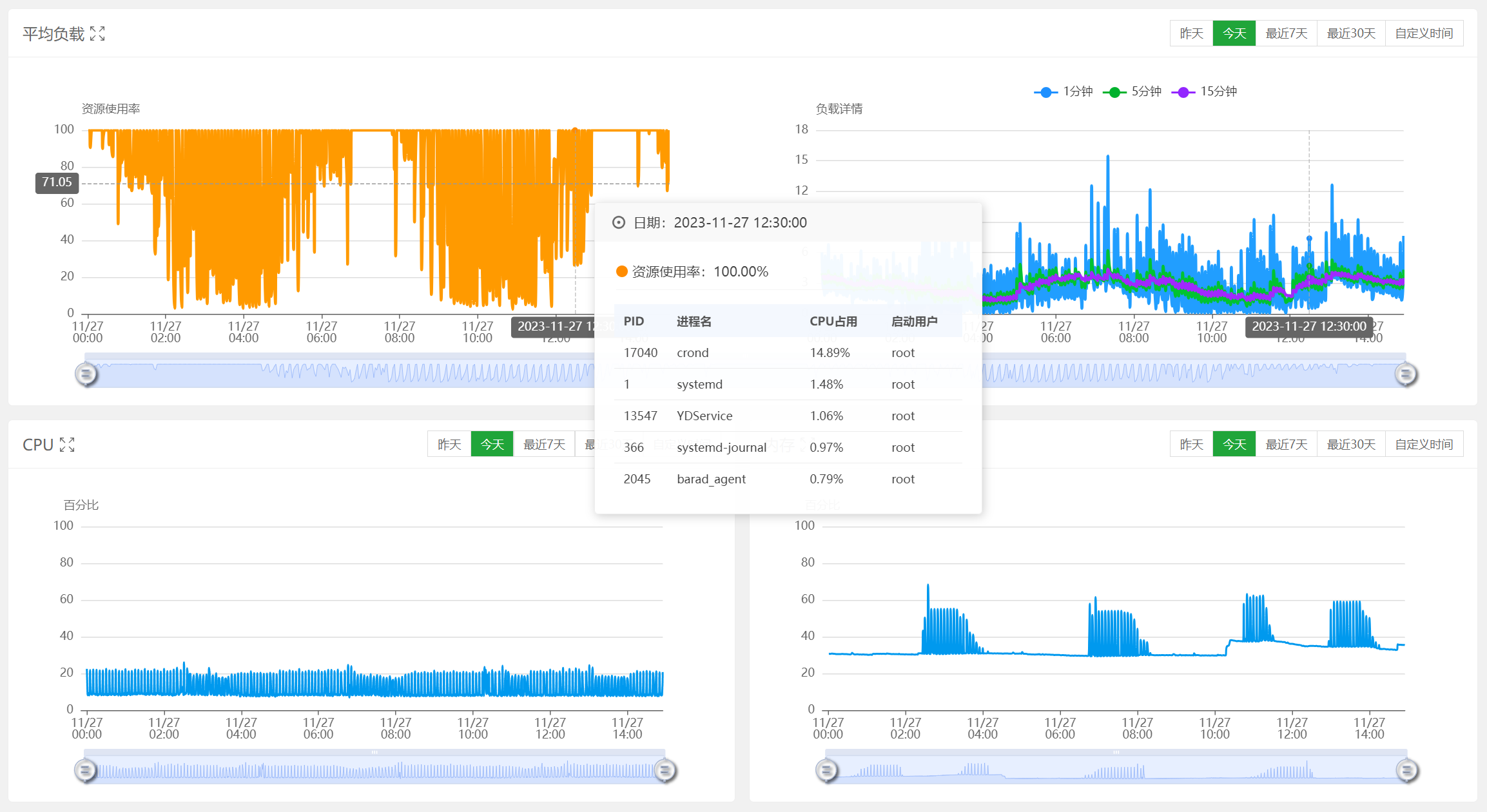The width and height of the screenshot is (1487, 812).
Task: Click 最近30天 in the memory panel
Action: tap(1350, 445)
